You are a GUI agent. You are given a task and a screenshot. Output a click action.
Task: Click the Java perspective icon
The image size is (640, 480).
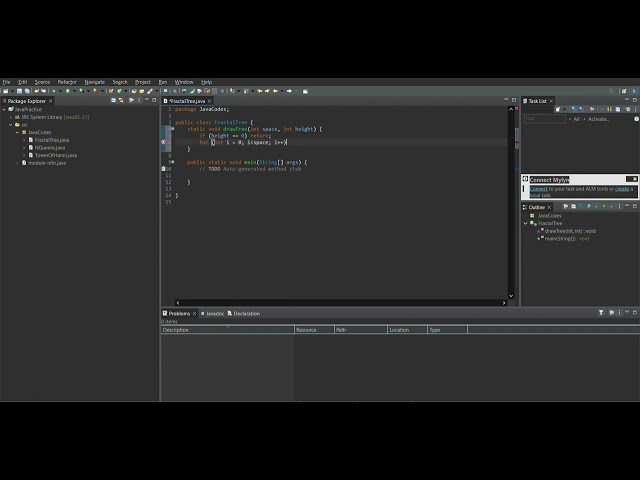tap(634, 91)
